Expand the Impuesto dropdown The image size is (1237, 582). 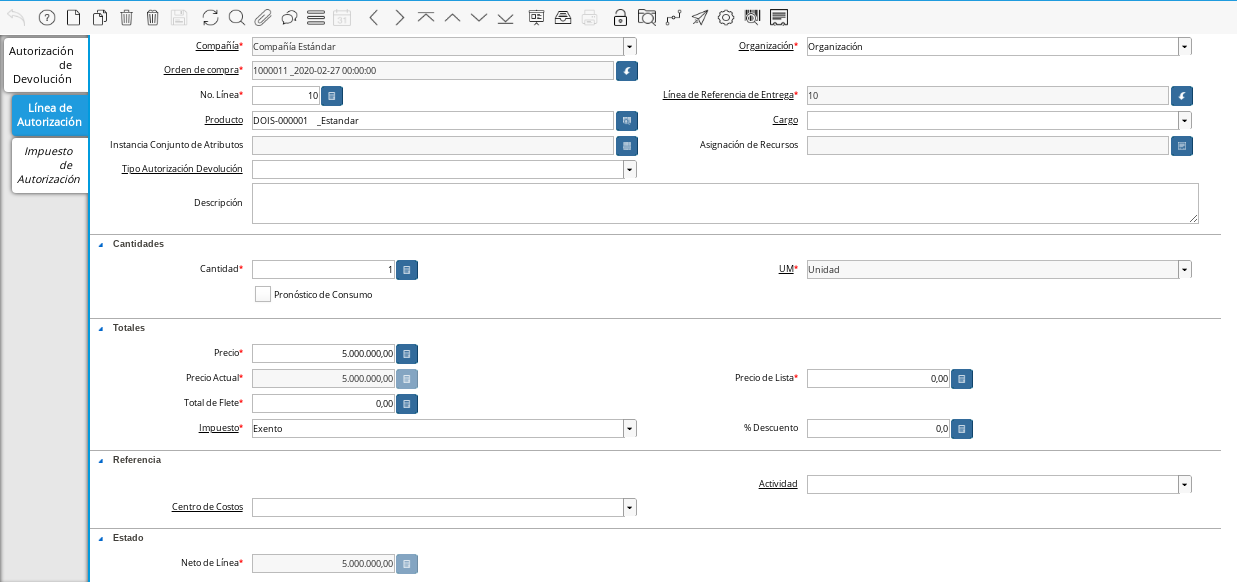[629, 429]
